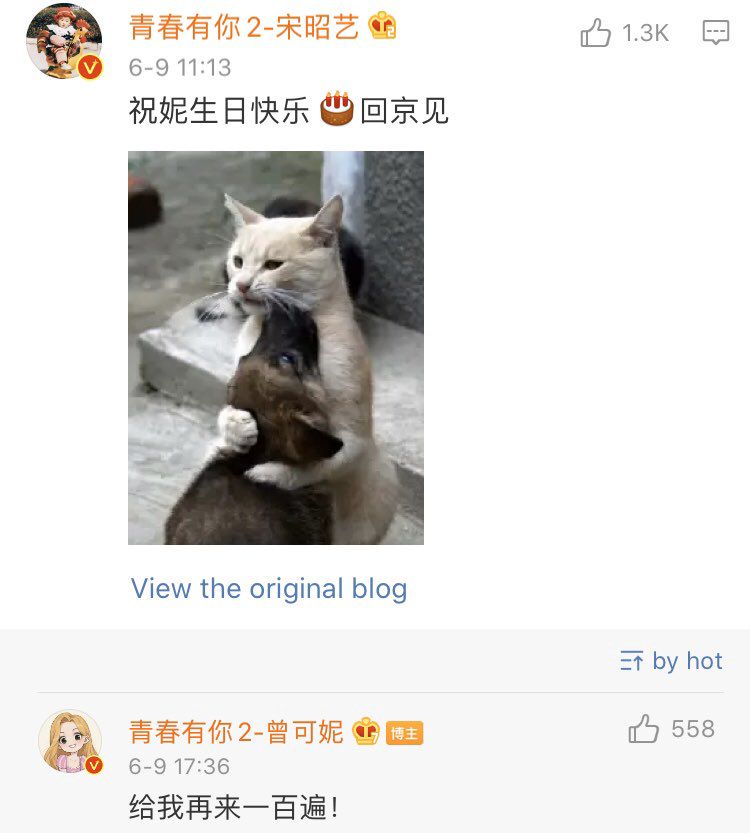The image size is (750, 833).
Task: Open 曾可妮's cartoon avatar
Action: tap(70, 742)
